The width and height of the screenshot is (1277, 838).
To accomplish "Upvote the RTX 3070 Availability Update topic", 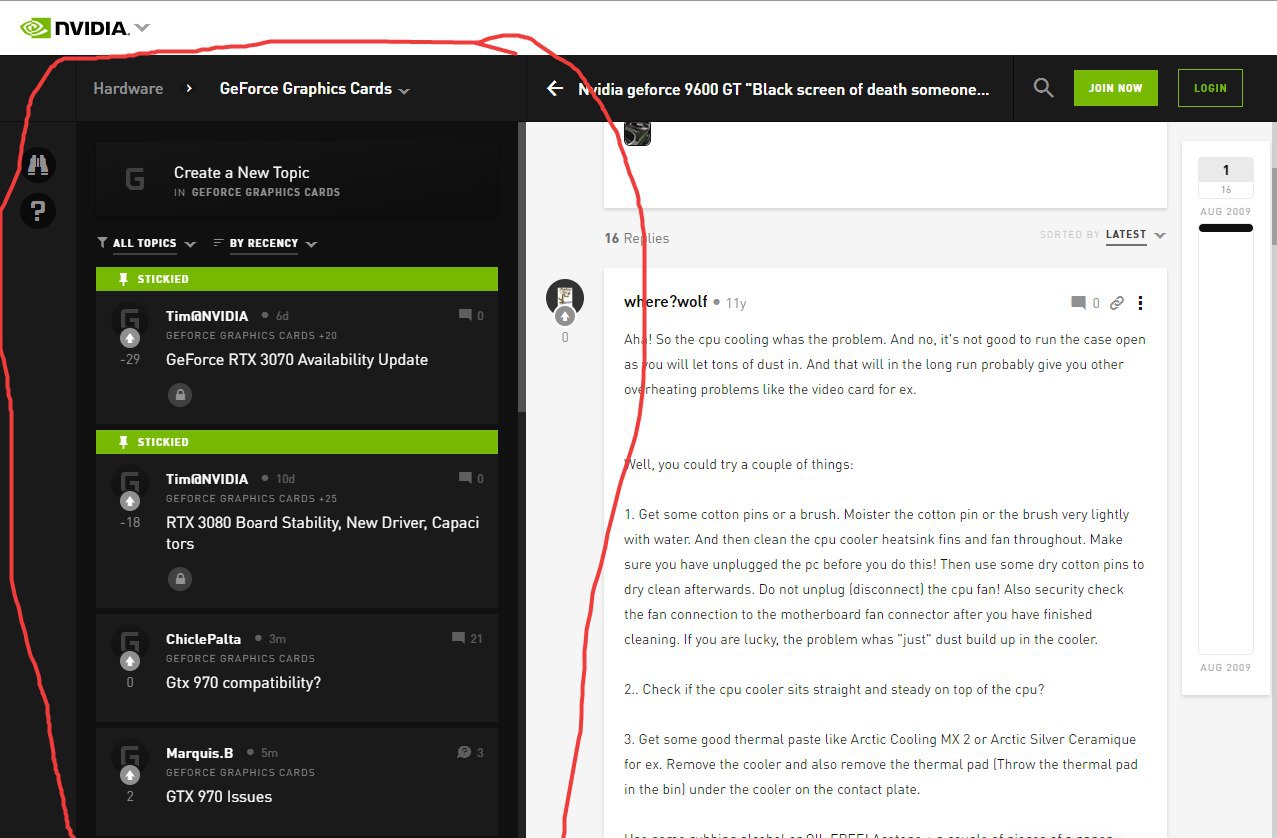I will [130, 338].
